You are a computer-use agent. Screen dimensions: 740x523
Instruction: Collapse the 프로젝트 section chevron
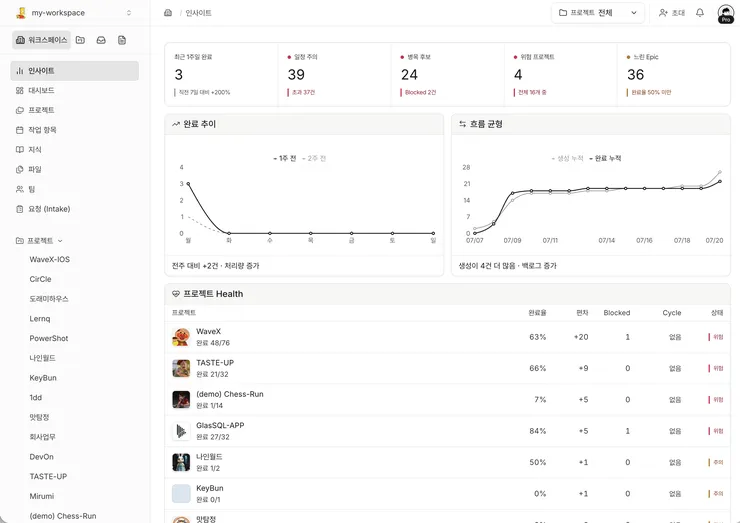[60, 241]
